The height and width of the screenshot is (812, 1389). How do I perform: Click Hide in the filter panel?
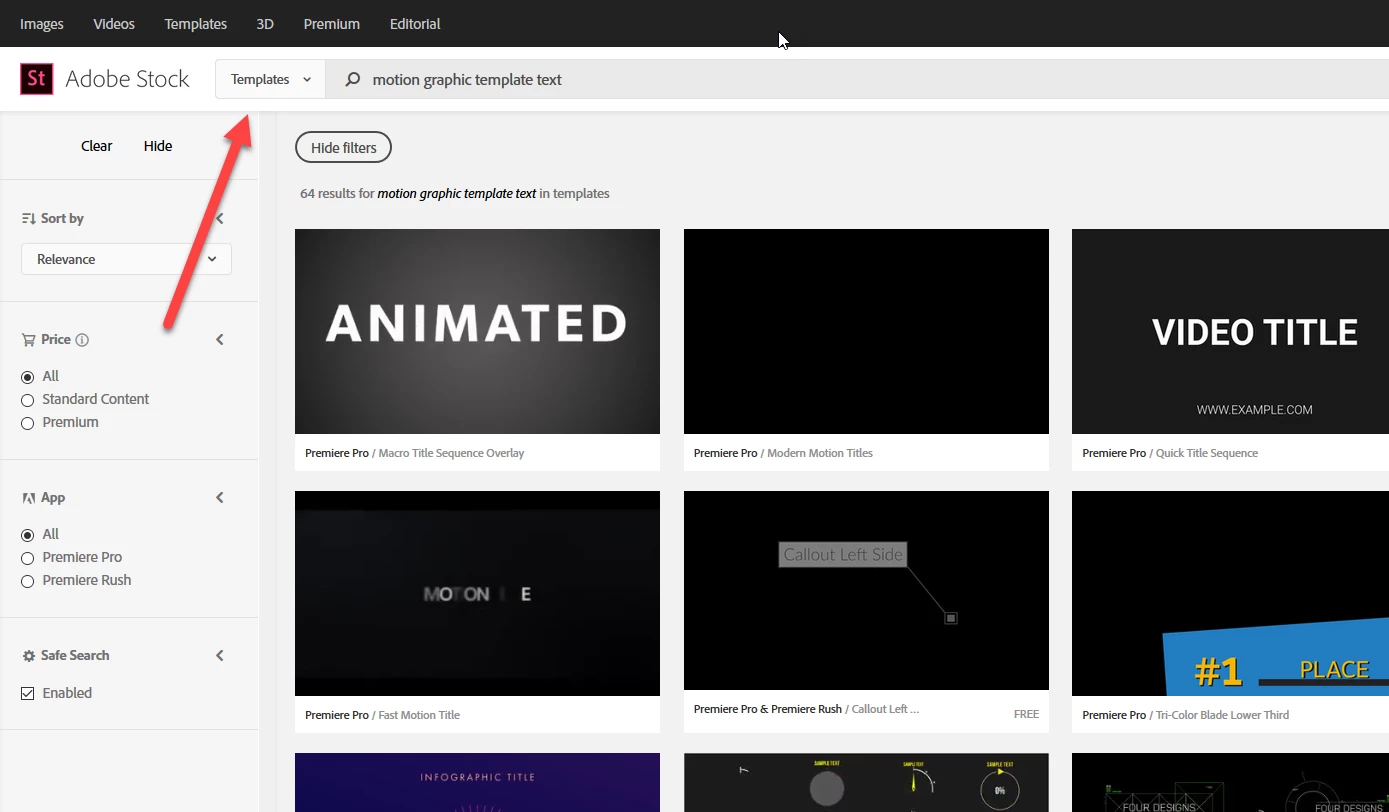pyautogui.click(x=158, y=146)
